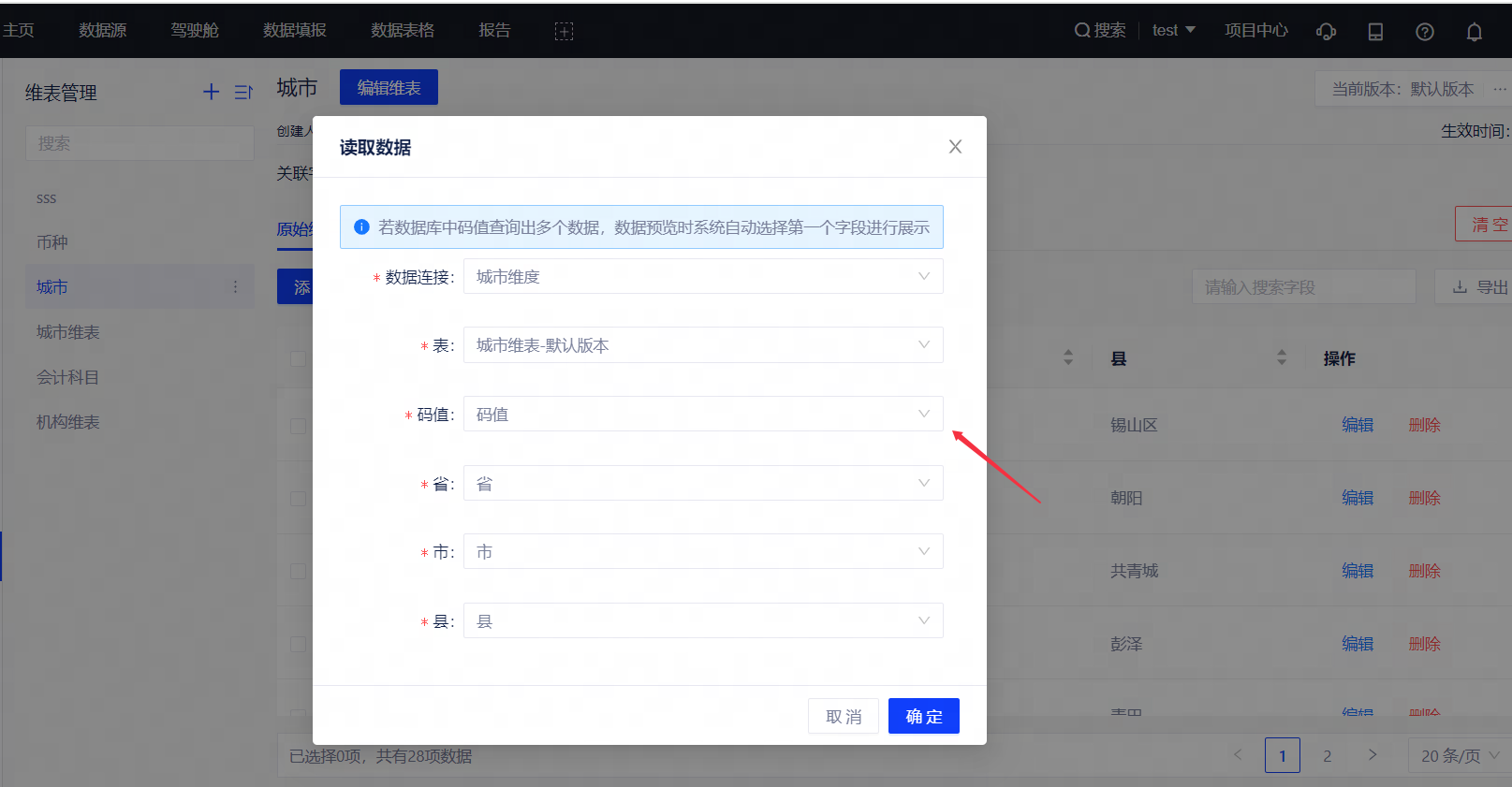Screen dimensions: 1512x787
Task: Click the collapse sidebar icon beside 维表管理
Action: (x=243, y=92)
